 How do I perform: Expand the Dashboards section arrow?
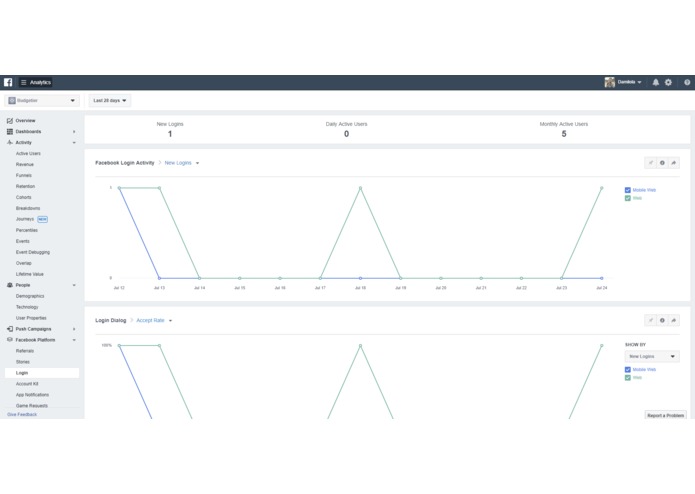[74, 132]
